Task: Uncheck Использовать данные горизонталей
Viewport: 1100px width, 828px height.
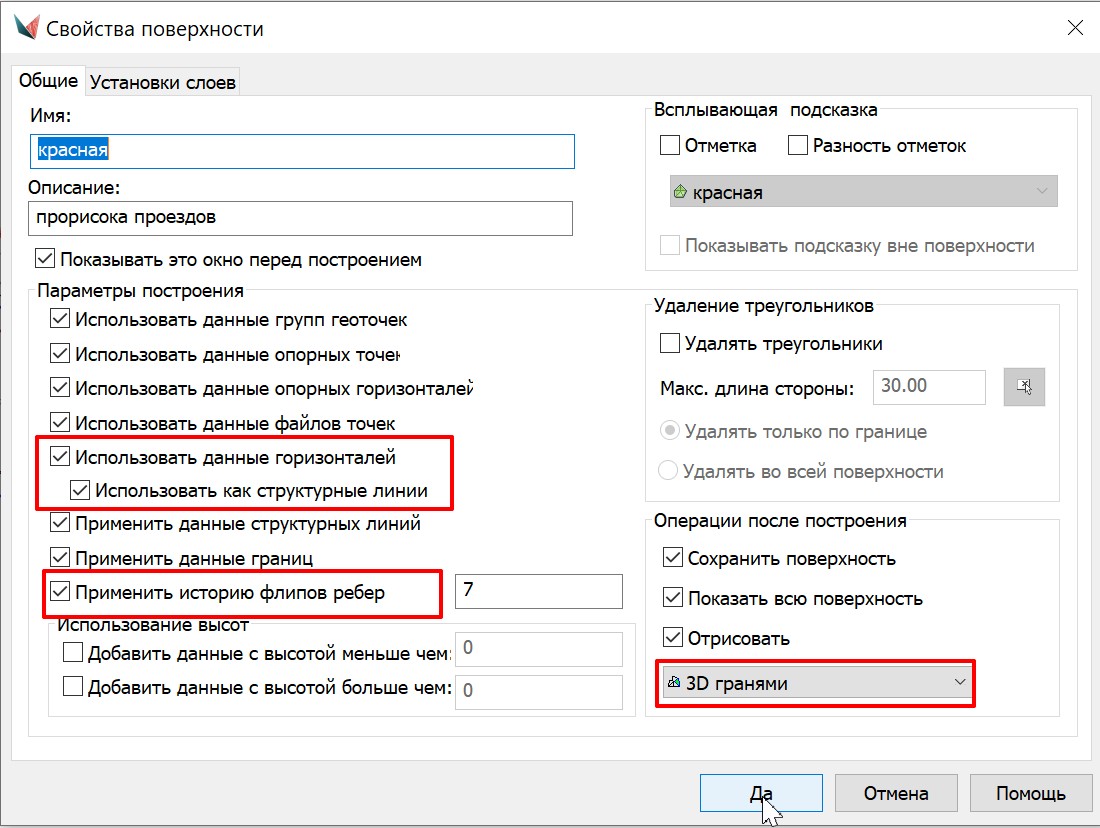Action: tap(60, 458)
